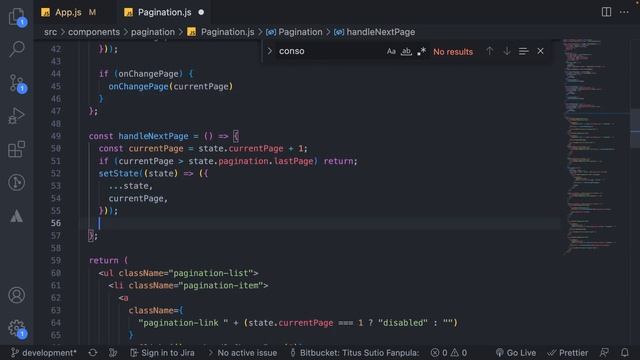Click onChangePage(currentPage) call on line 45
Image resolution: width=640 pixels, height=360 pixels.
(x=171, y=87)
